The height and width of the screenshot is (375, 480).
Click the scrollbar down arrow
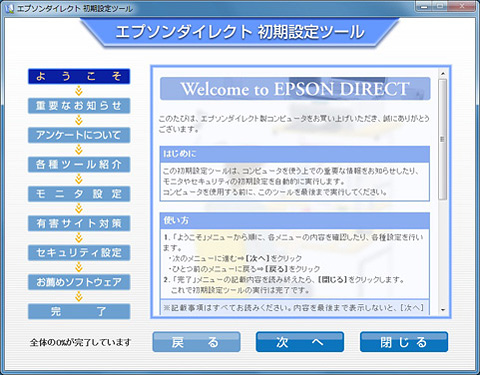point(443,310)
